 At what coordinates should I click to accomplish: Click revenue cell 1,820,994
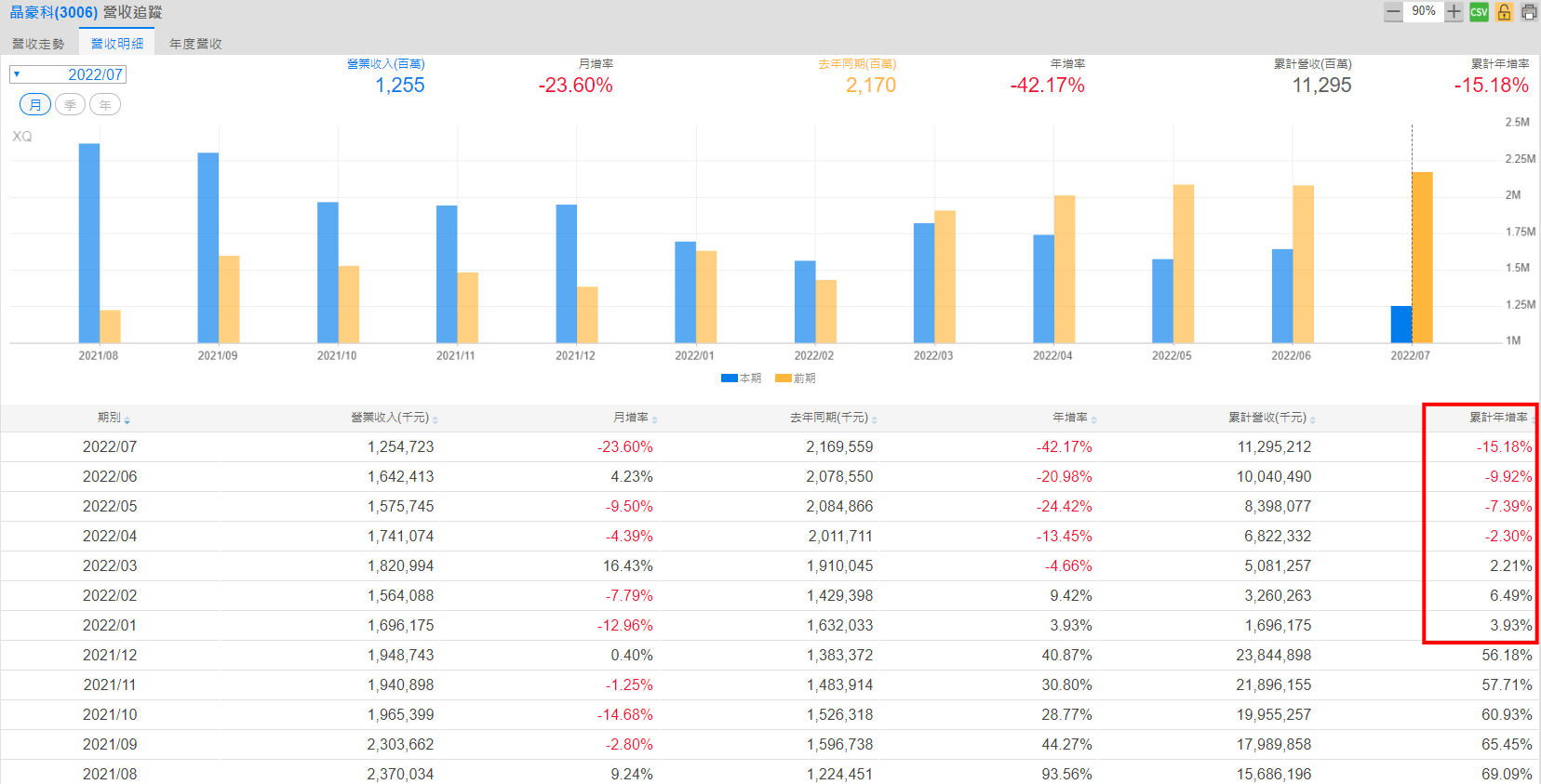tap(401, 566)
